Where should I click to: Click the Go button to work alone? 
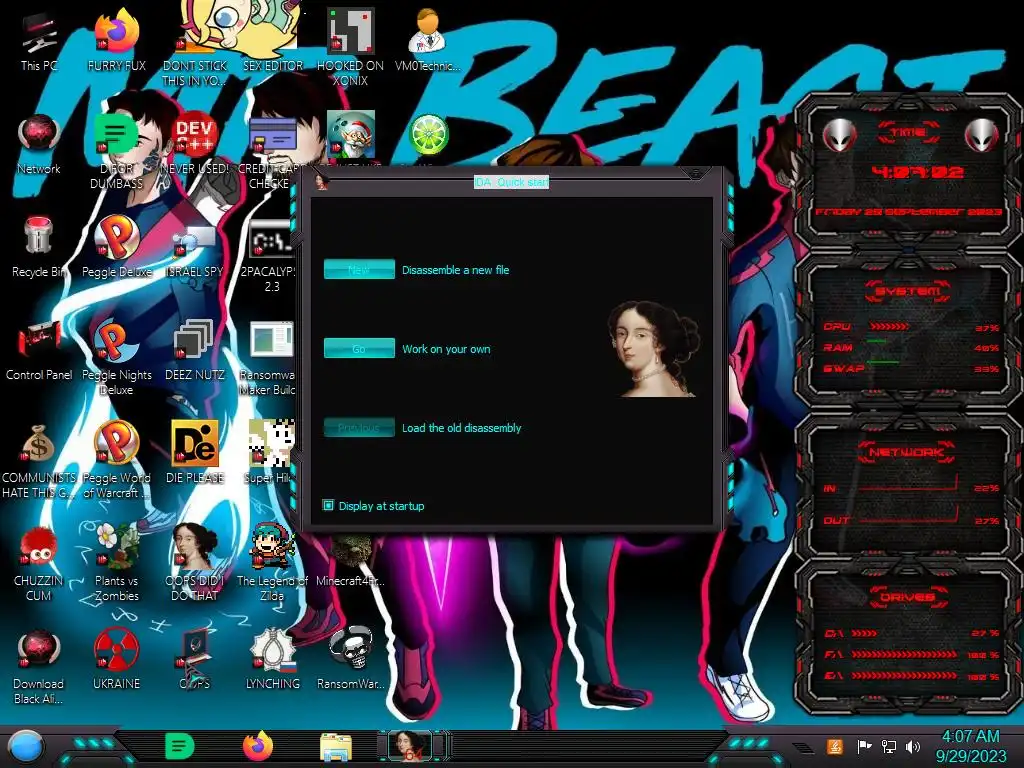[359, 348]
